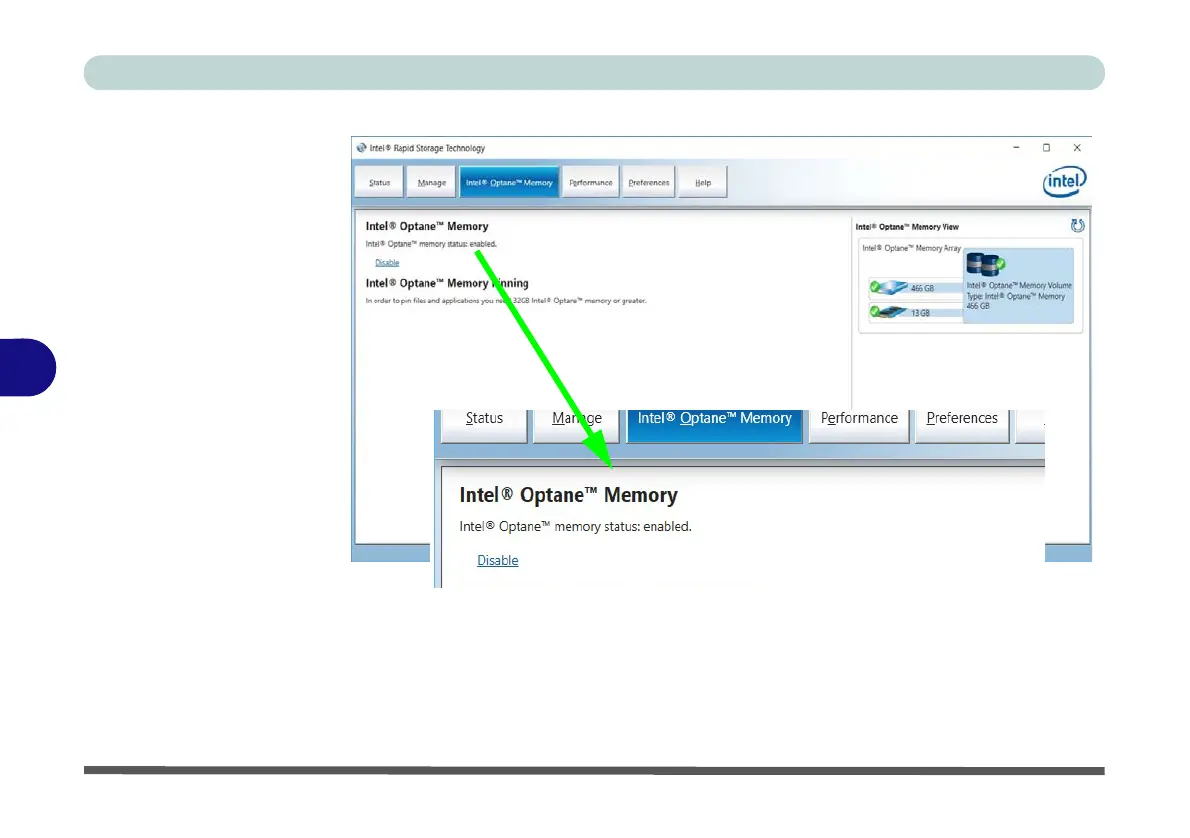The image size is (1190, 838).
Task: Open the Status tab
Action: 379,182
